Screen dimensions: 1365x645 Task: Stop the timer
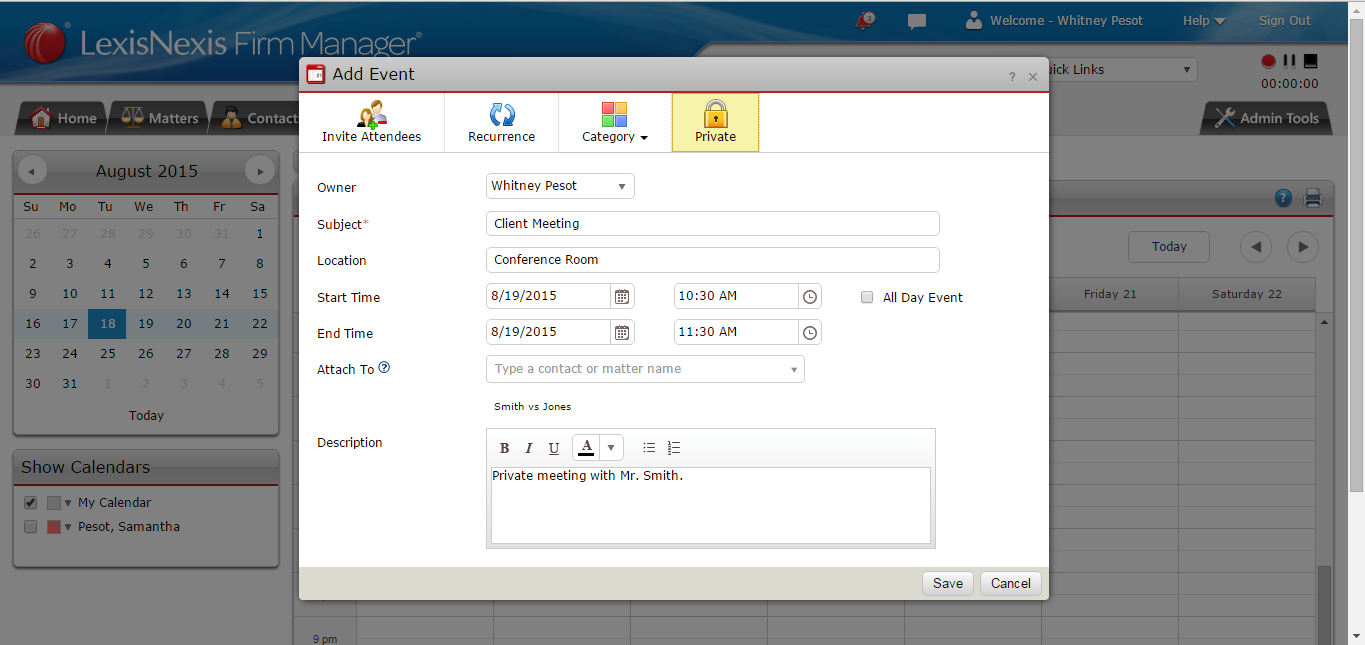pos(1311,61)
